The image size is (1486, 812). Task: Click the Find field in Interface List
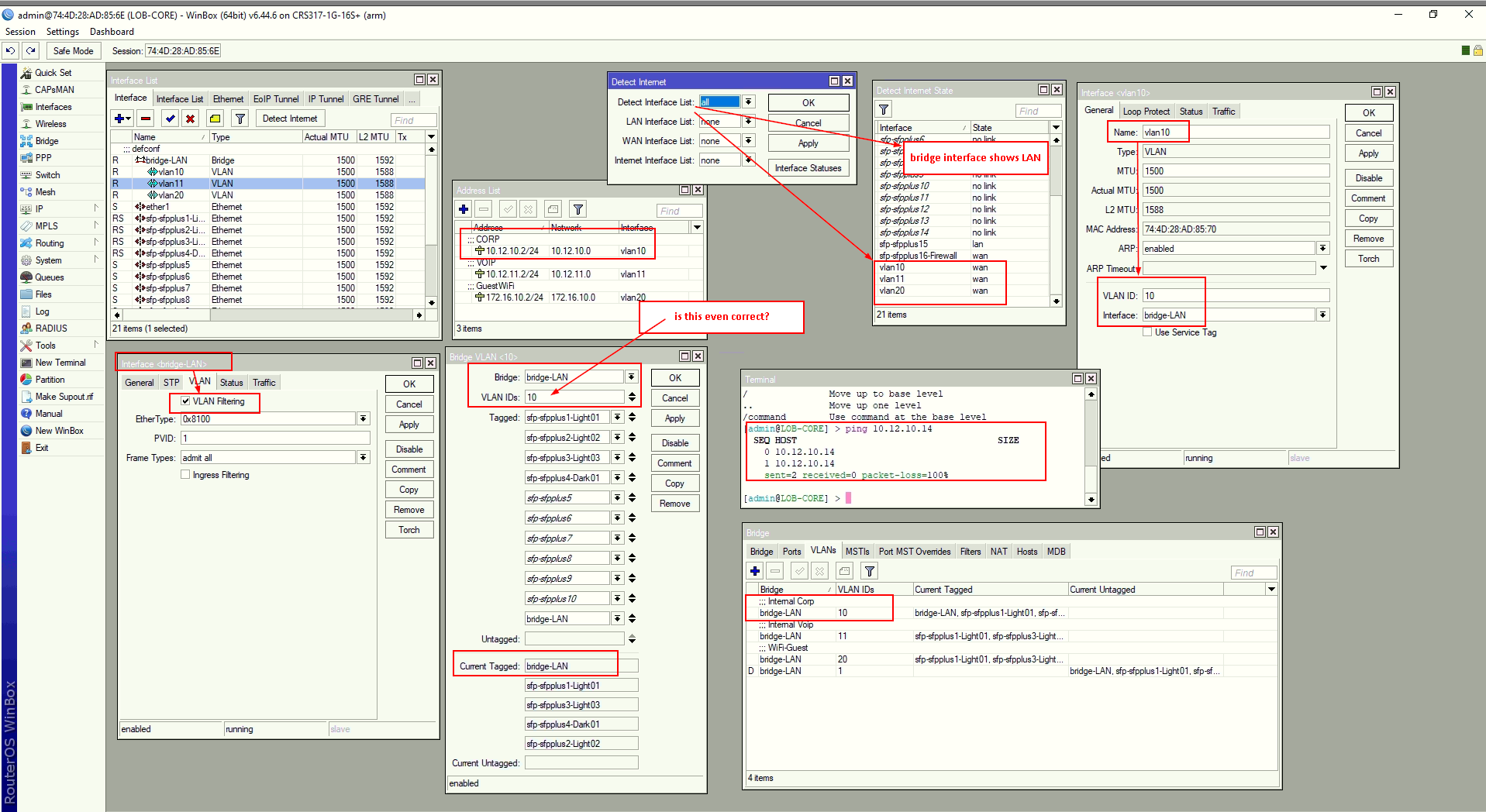click(412, 119)
